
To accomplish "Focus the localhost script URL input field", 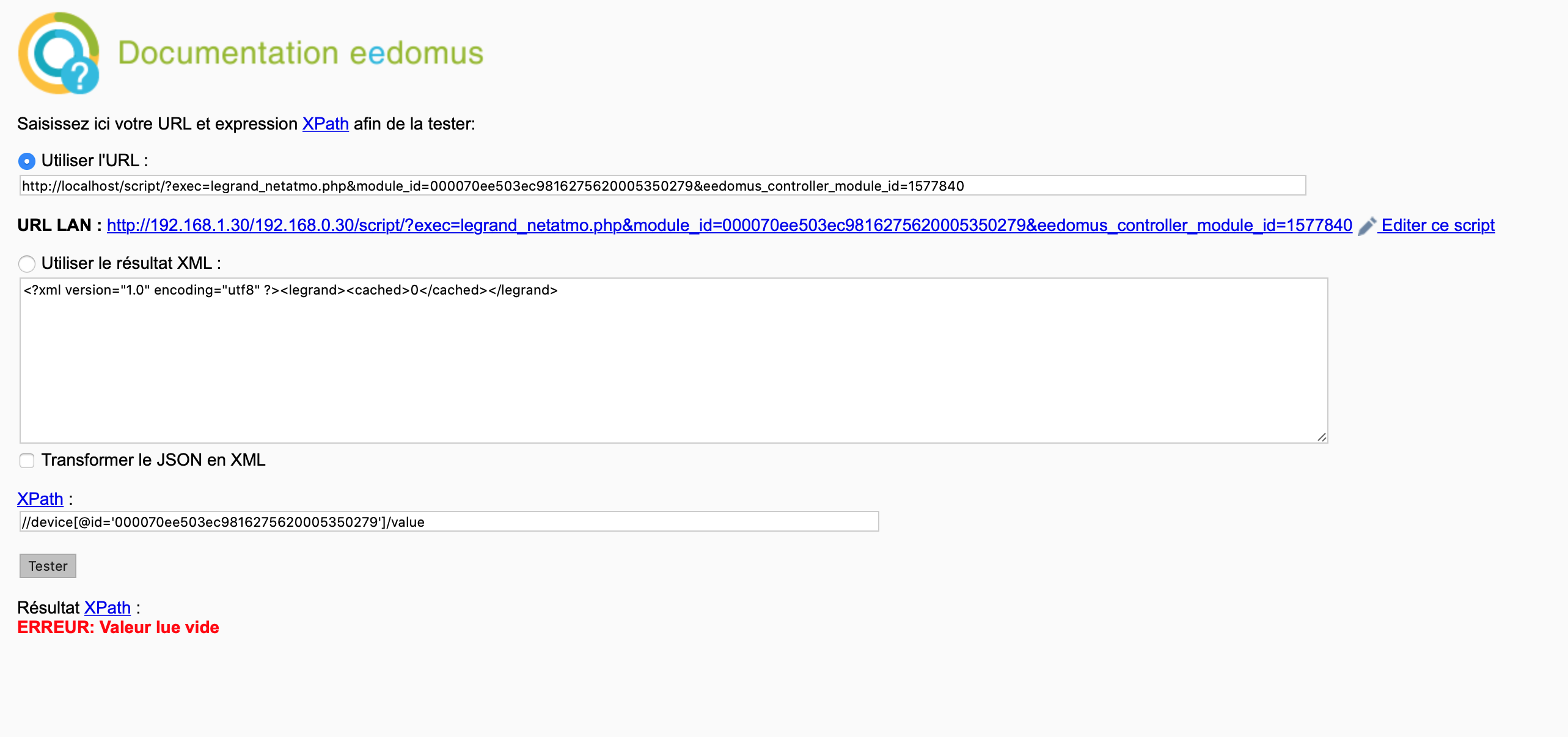I will (x=662, y=186).
